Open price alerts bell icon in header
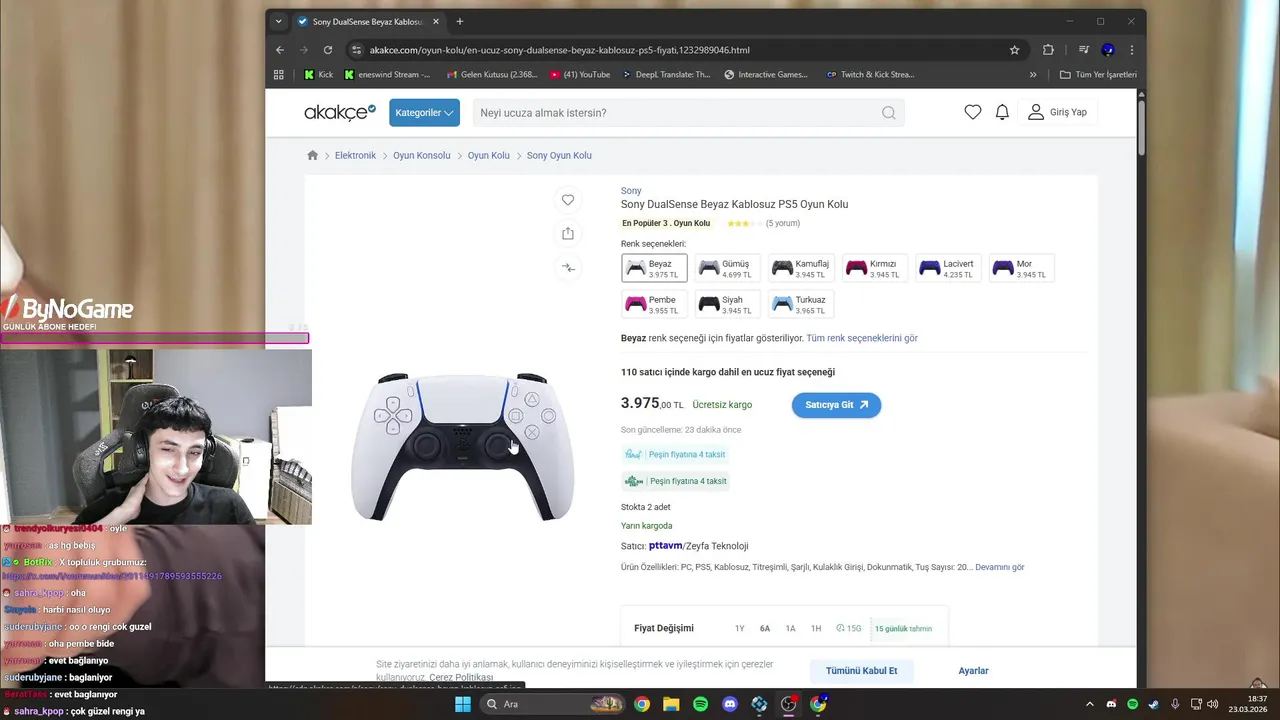This screenshot has width=1280, height=720. click(1002, 112)
